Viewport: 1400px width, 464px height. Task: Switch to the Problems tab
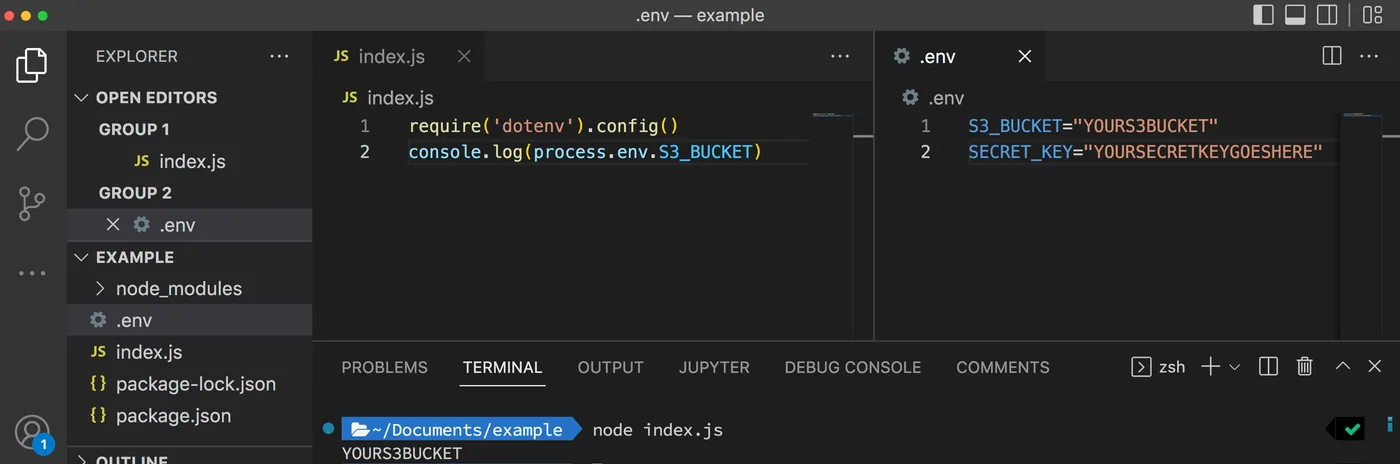tap(384, 367)
